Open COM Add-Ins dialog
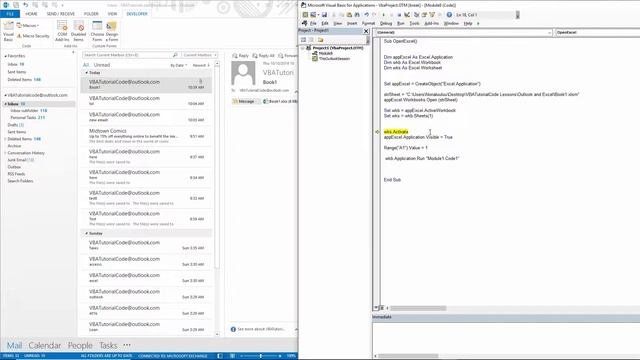 coord(62,32)
